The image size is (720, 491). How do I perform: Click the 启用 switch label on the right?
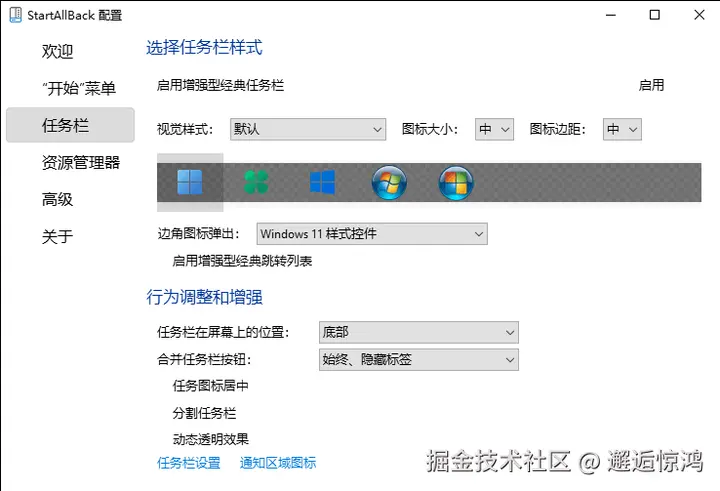[651, 85]
